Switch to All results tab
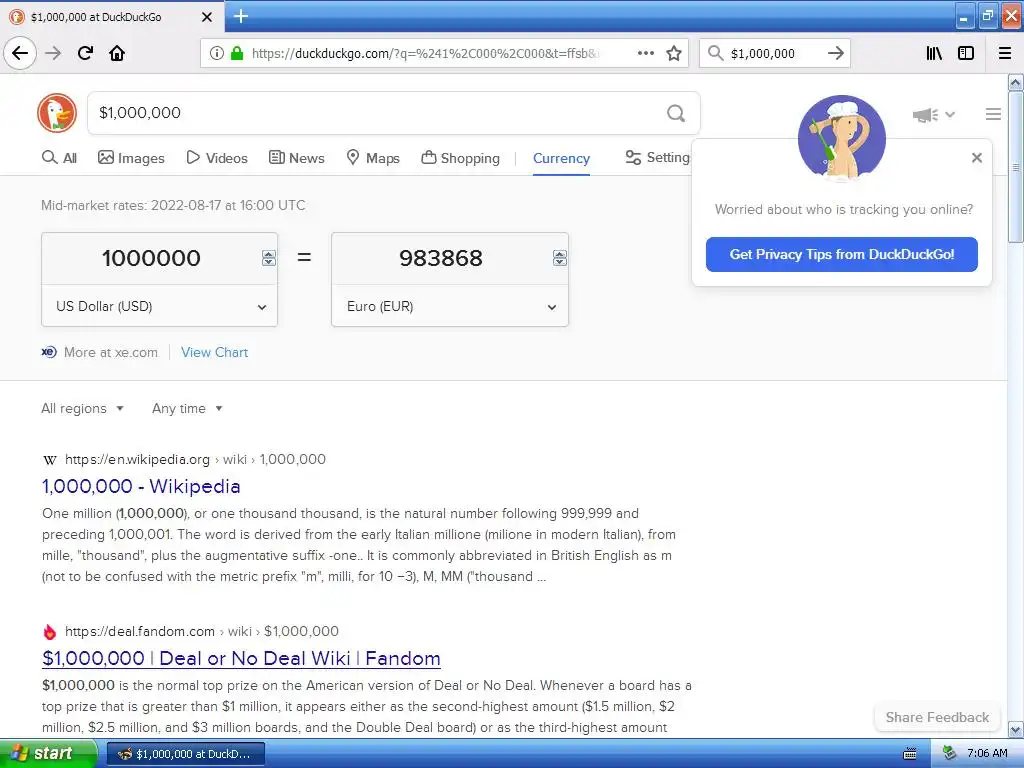 coord(59,158)
